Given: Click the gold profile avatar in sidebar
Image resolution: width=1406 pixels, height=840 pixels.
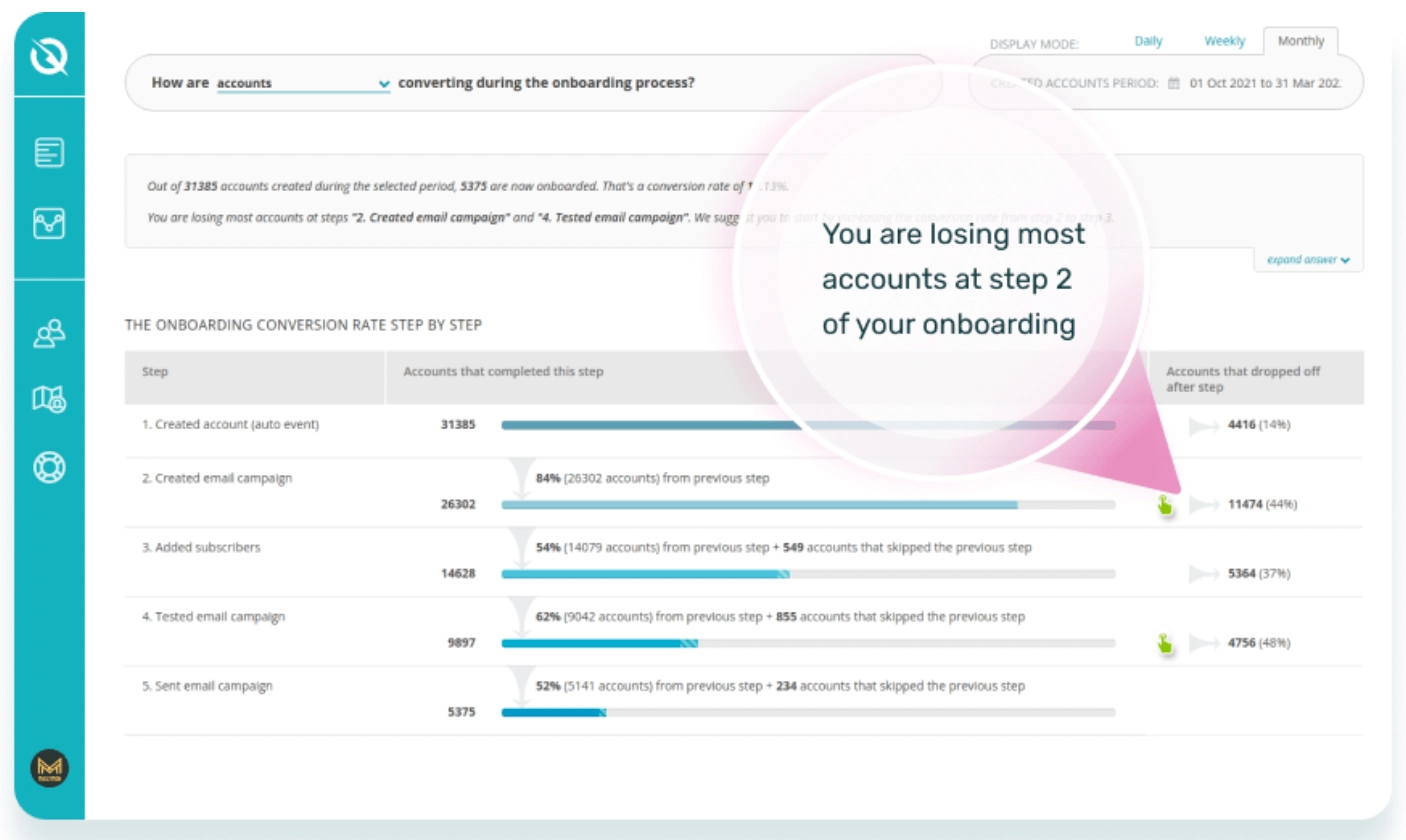Looking at the screenshot, I should click(49, 768).
